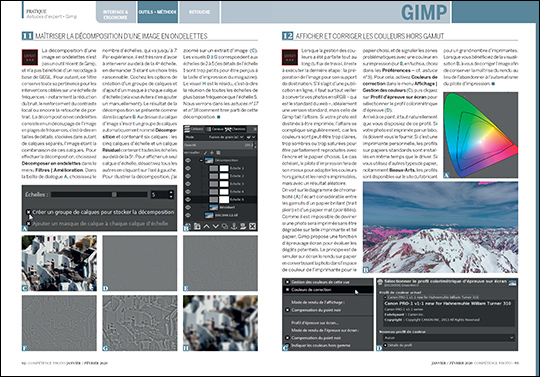This screenshot has width=540, height=377.
Task: Select the Échelle 2 layer gray thumbnail
Action: tap(214, 176)
